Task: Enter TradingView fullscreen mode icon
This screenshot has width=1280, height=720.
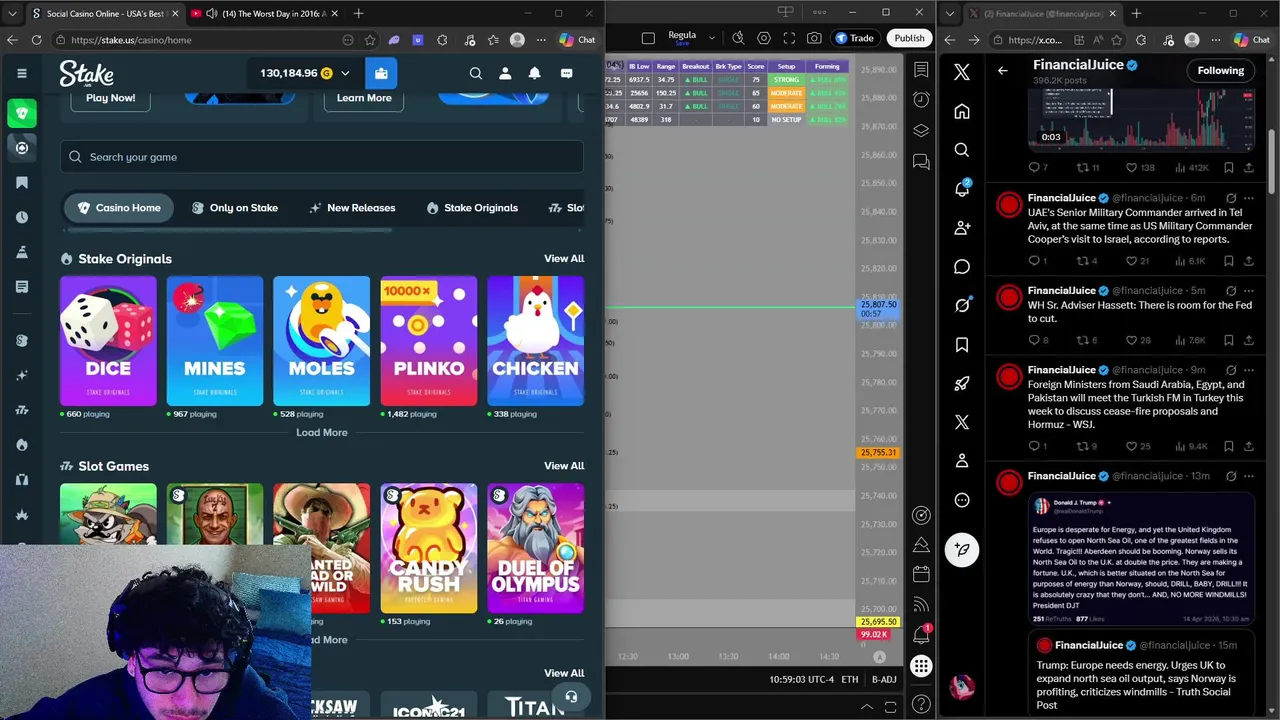Action: coord(789,38)
